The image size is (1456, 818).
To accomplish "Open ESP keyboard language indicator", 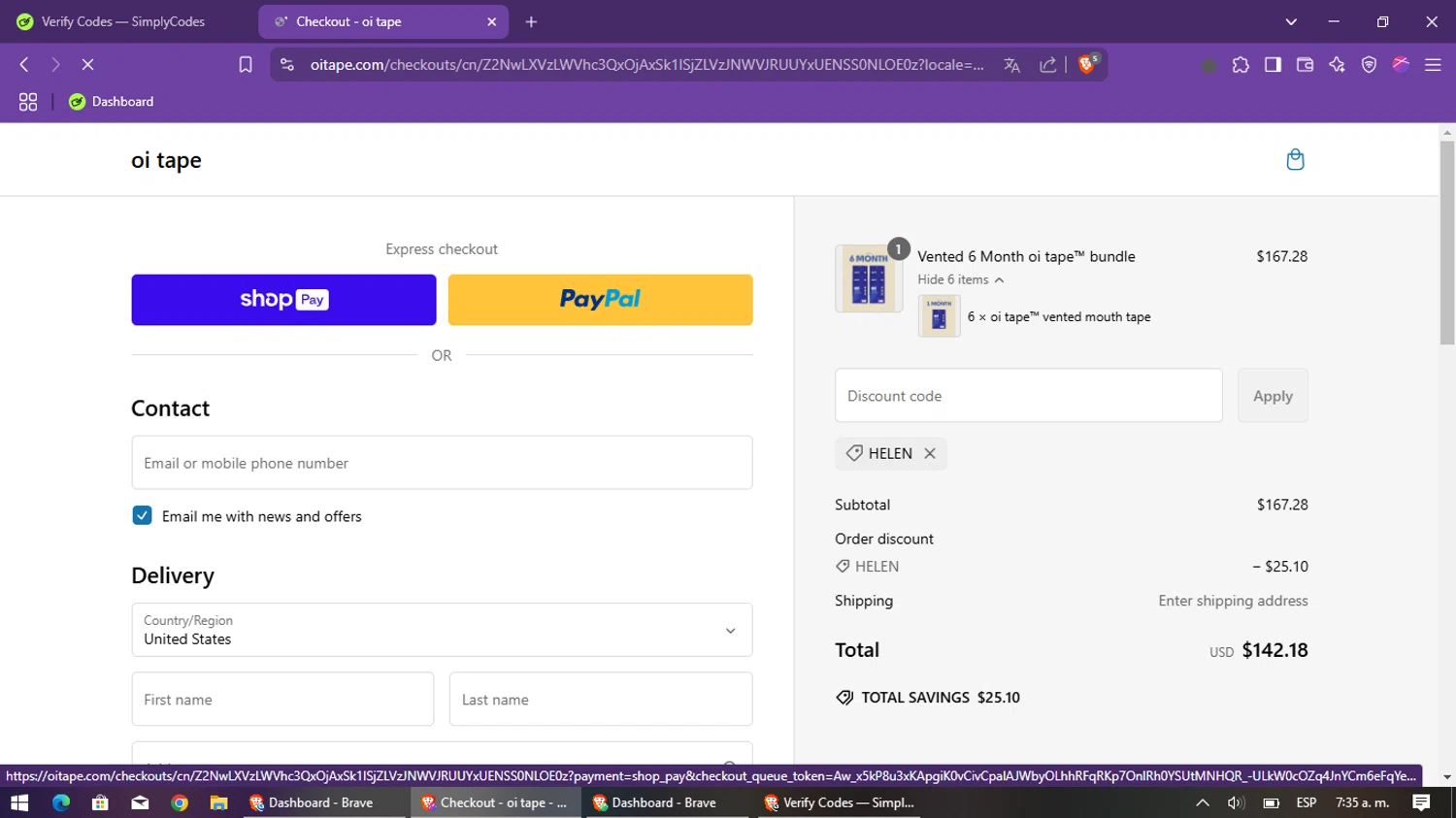I will tap(1307, 802).
